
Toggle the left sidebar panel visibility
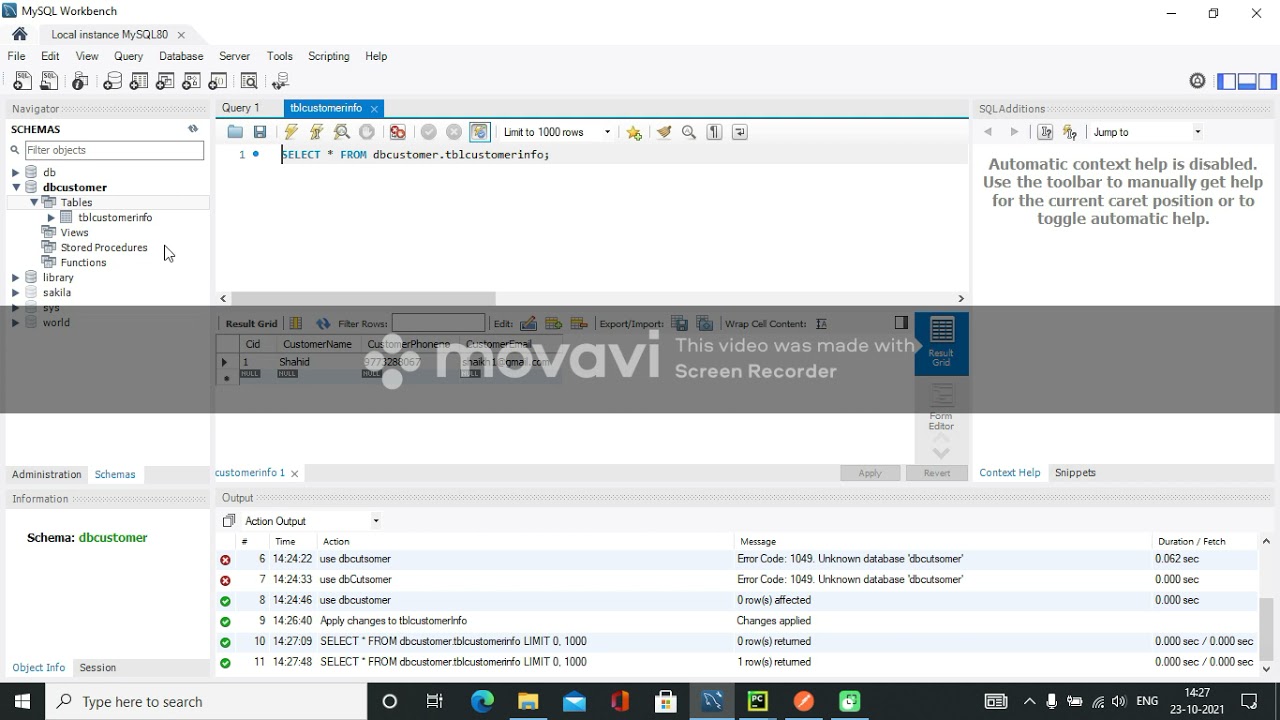coord(1226,81)
